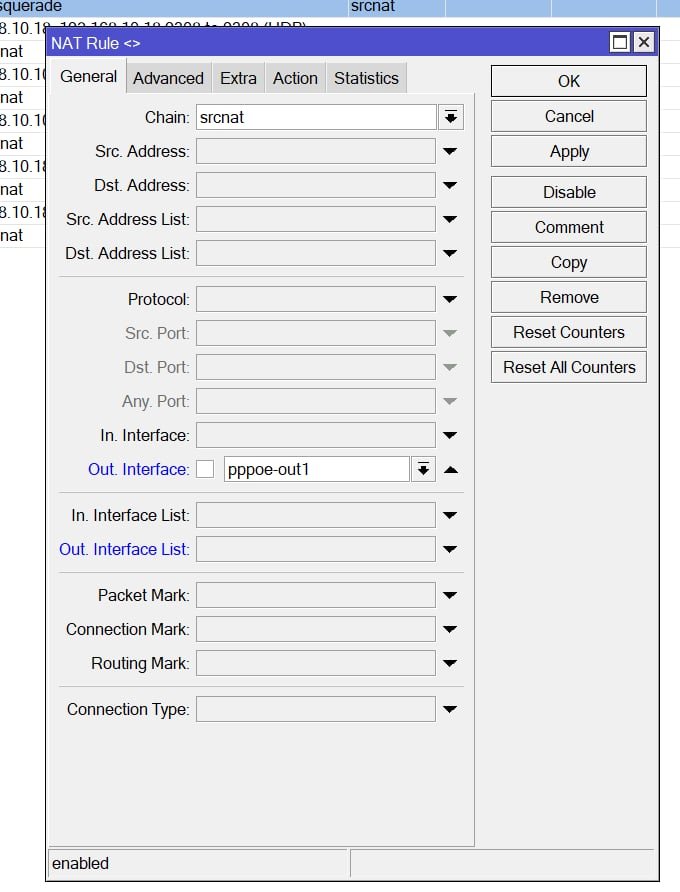
Task: Click the Apply button
Action: (x=569, y=151)
